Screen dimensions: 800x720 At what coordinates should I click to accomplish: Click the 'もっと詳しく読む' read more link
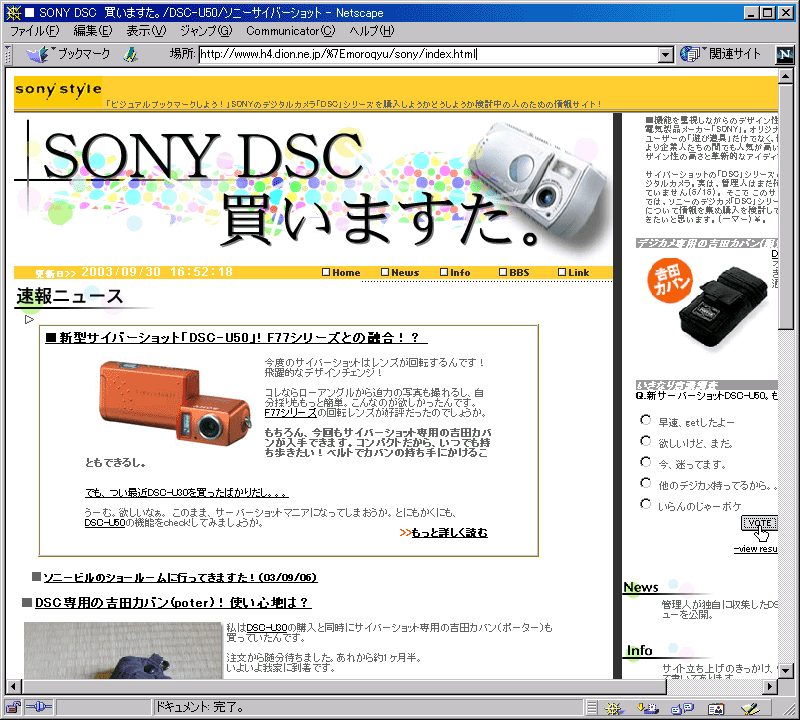[x=449, y=533]
